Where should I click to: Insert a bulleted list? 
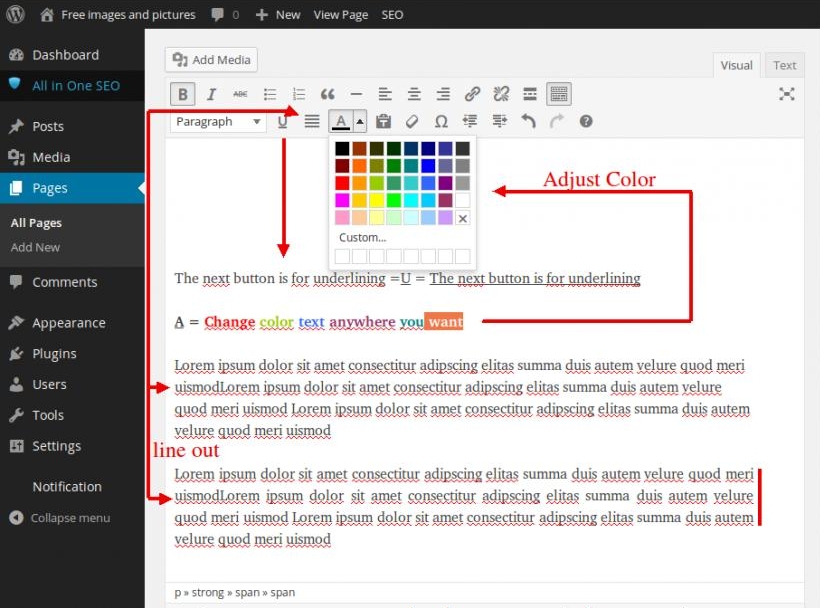click(x=269, y=94)
